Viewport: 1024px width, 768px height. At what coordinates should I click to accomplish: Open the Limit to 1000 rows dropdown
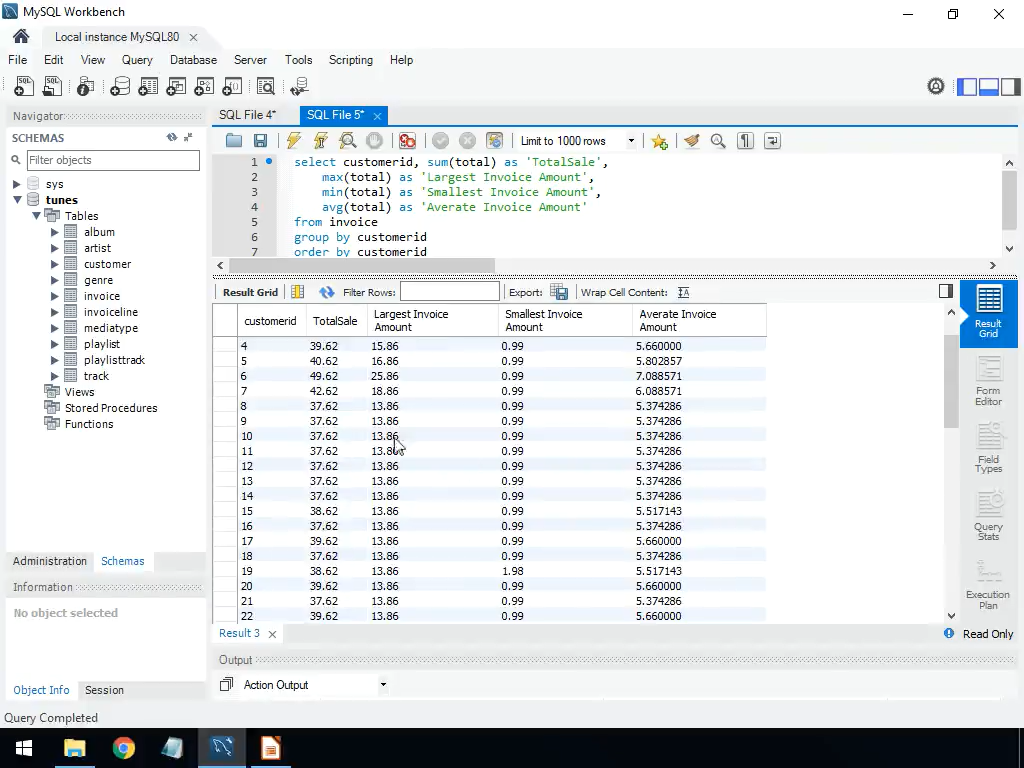(631, 141)
